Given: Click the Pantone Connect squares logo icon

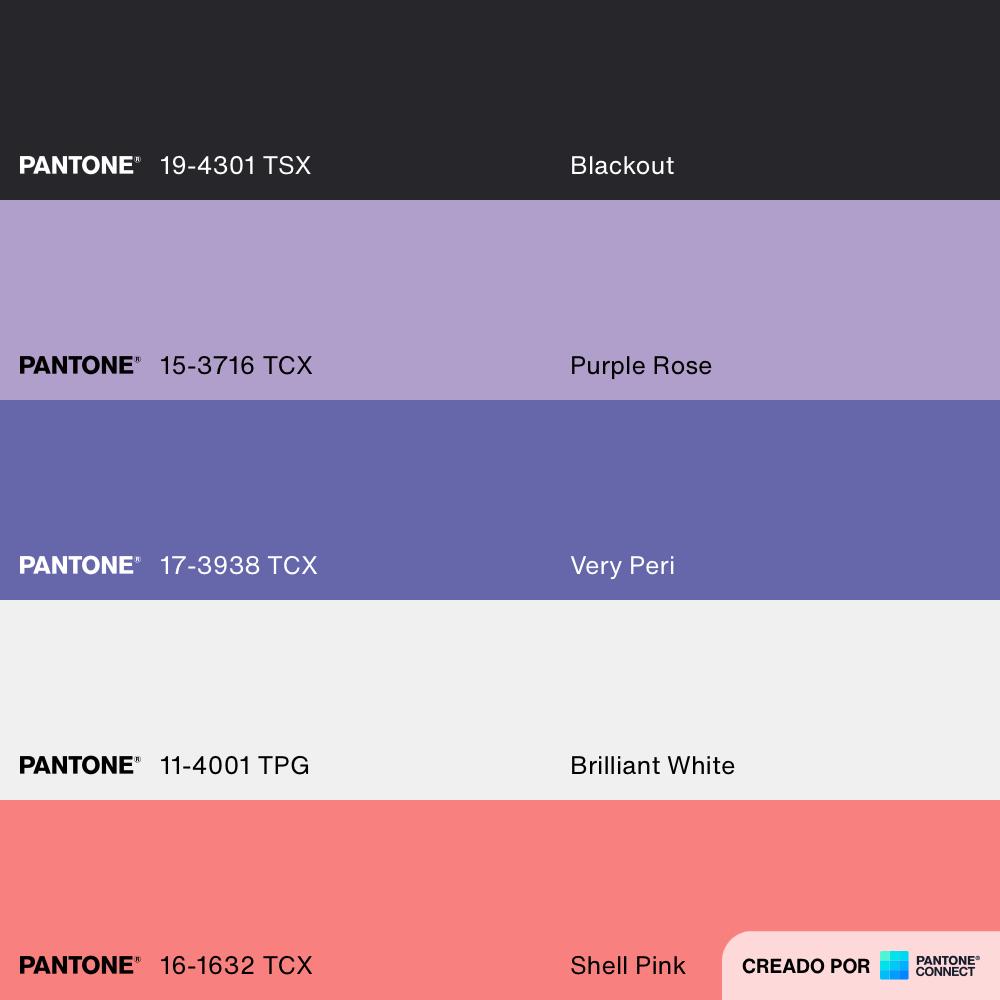Looking at the screenshot, I should [x=894, y=965].
